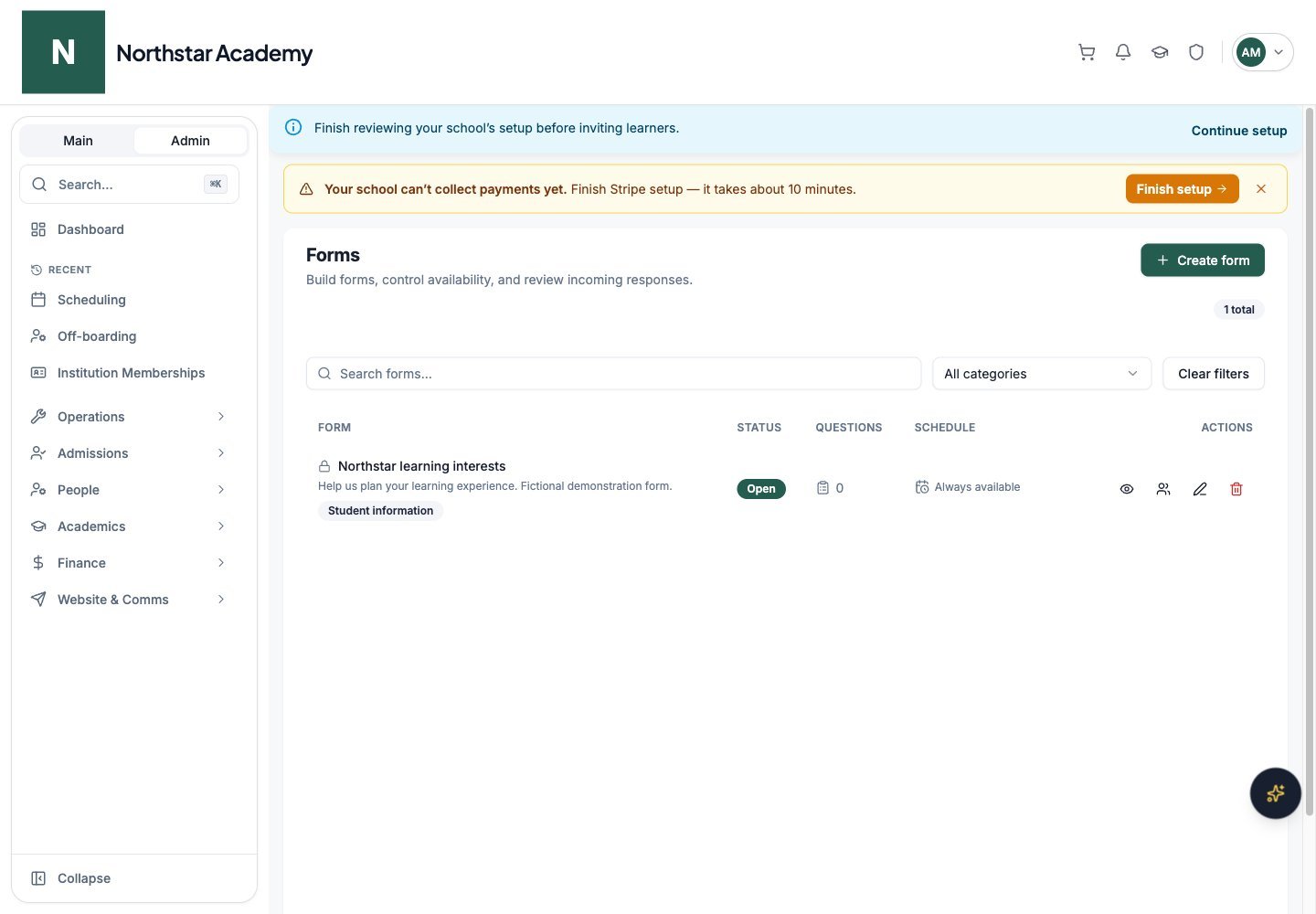Image resolution: width=1316 pixels, height=914 pixels.
Task: Click the Always available schedule text
Action: coord(977,487)
